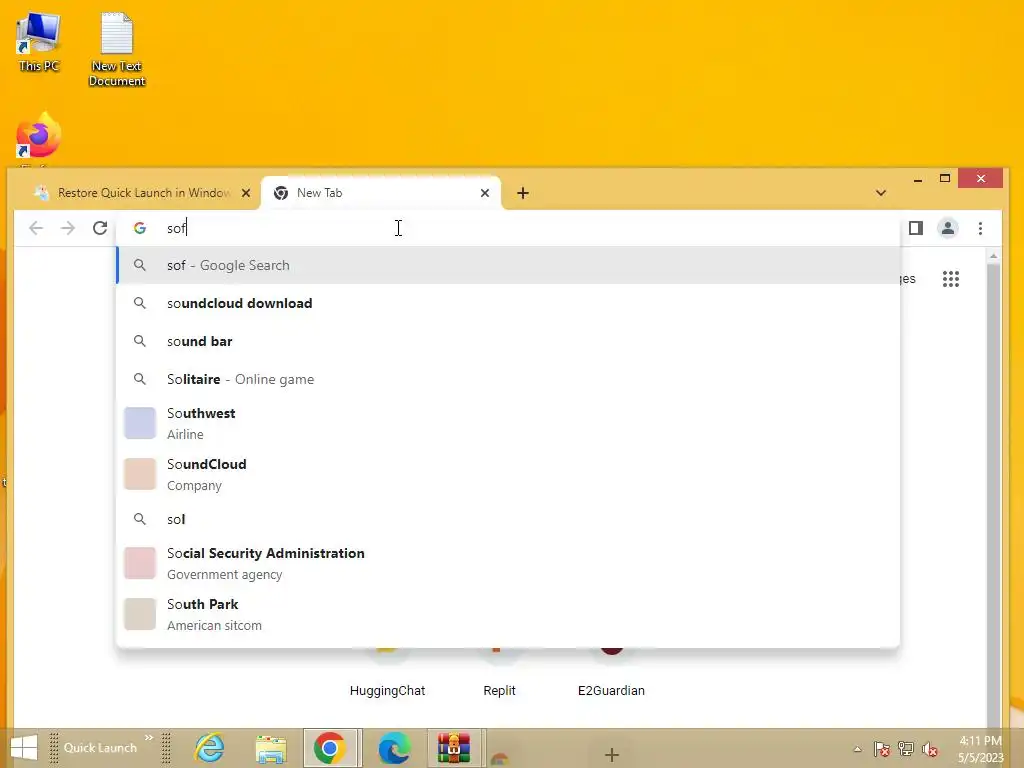Open Internet Explorer from the taskbar

pyautogui.click(x=210, y=748)
